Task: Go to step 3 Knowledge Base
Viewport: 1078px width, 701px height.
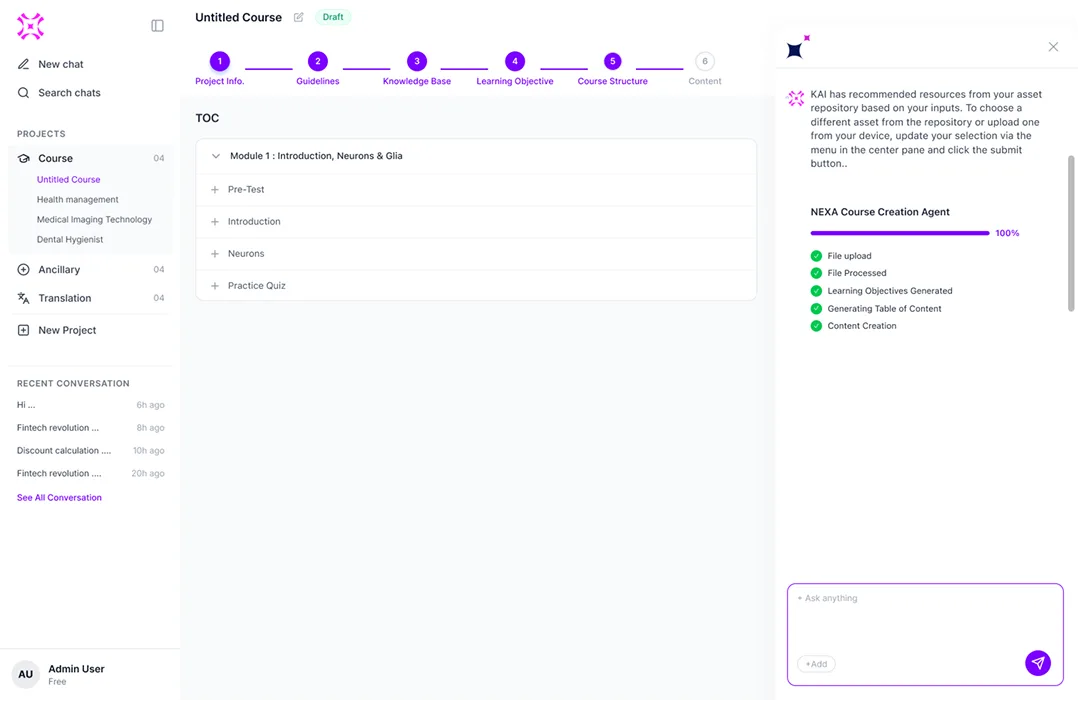Action: pos(417,61)
